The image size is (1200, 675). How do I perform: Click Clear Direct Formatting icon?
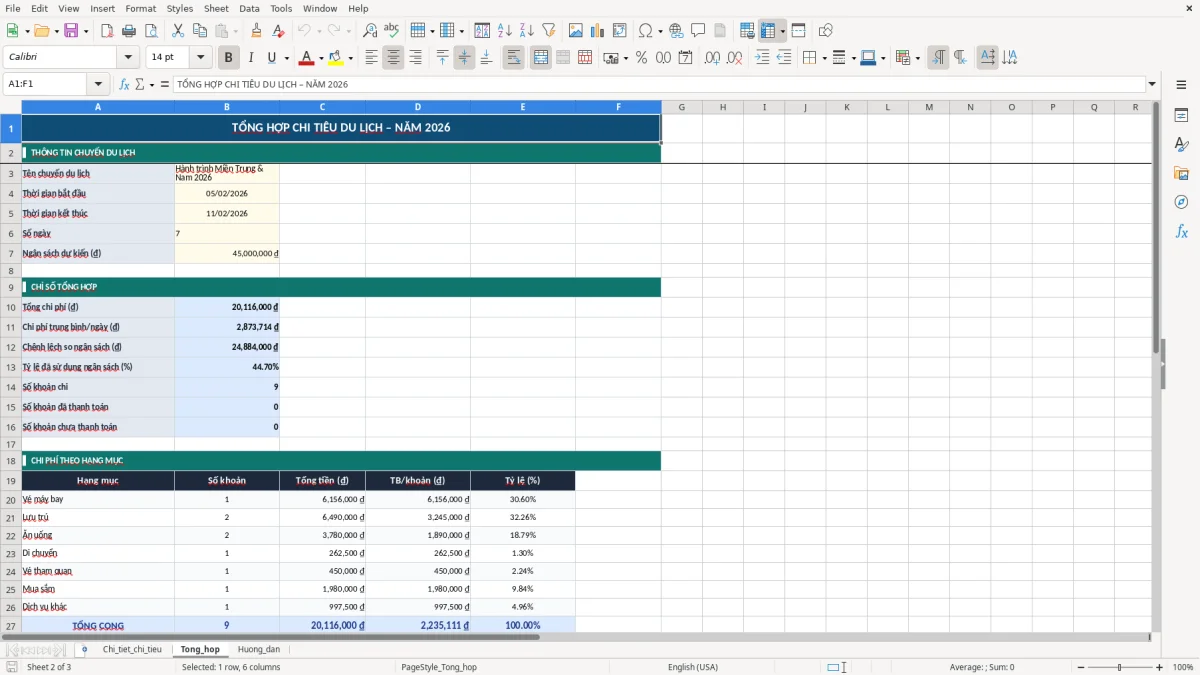pos(278,31)
